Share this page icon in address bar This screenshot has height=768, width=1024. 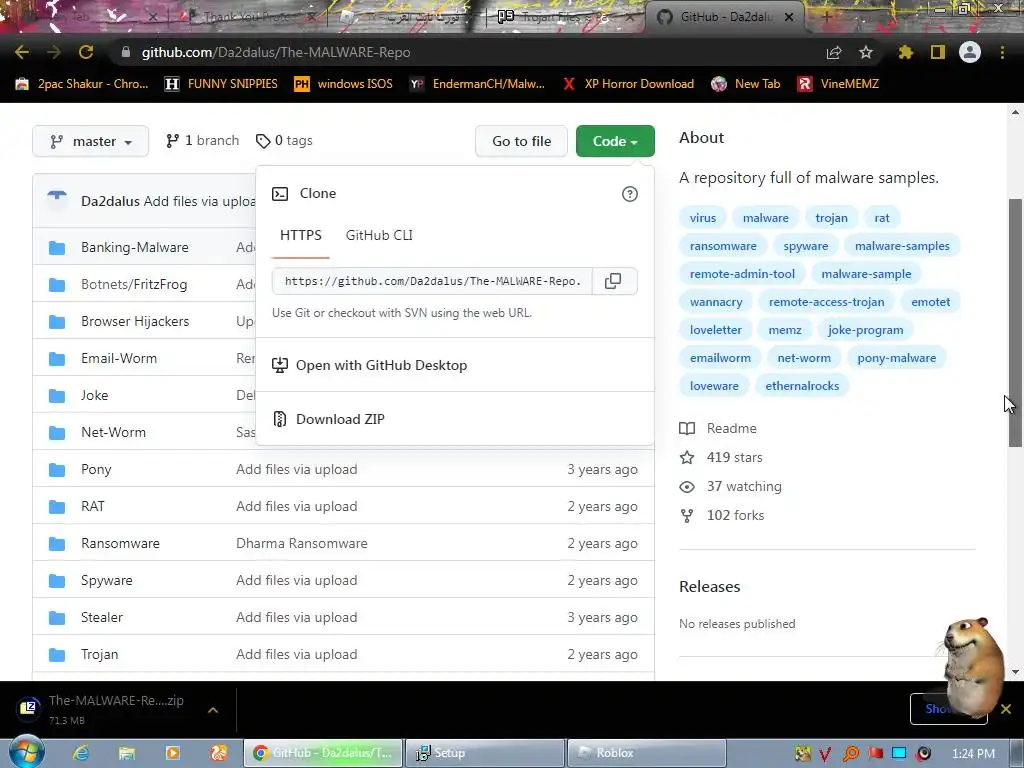[834, 52]
